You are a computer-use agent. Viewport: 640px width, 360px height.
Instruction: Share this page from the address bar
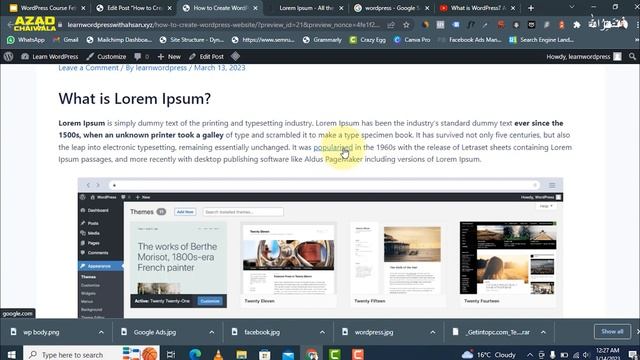391,25
